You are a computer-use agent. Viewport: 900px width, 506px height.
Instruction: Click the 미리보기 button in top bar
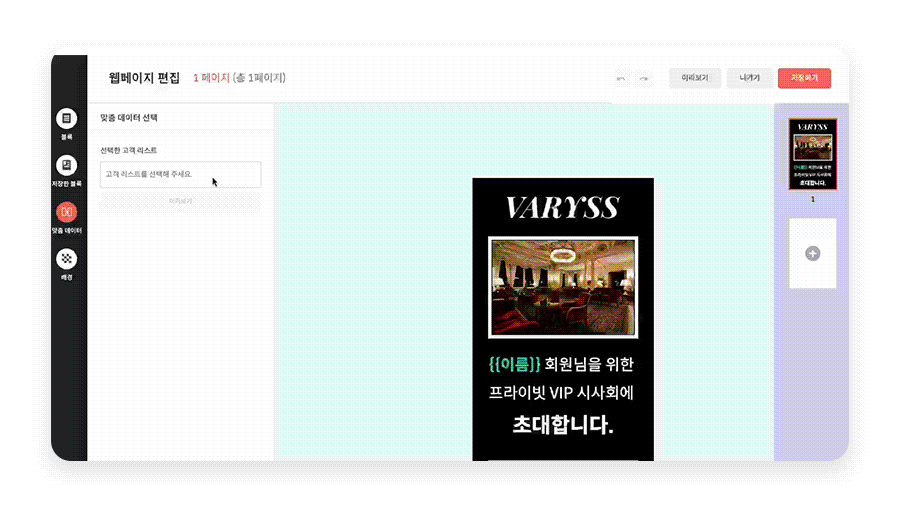[x=695, y=78]
